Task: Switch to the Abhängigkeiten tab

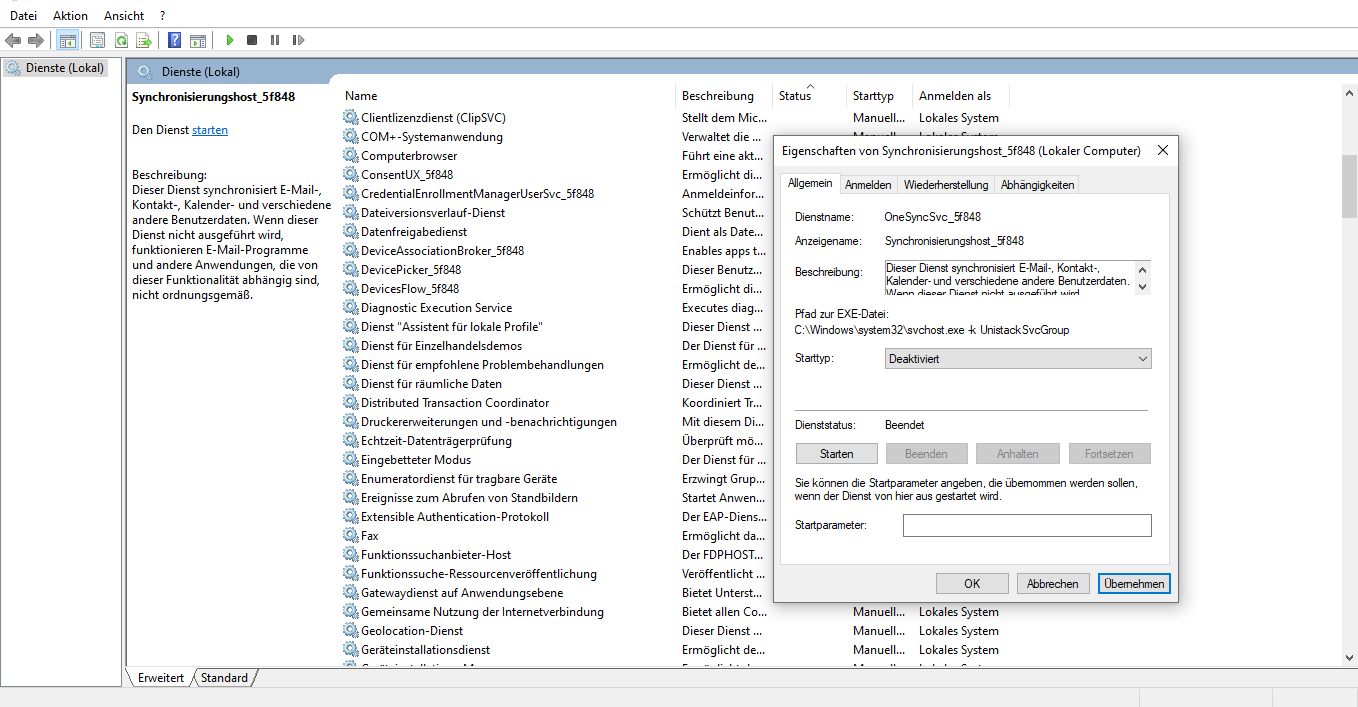Action: point(1037,185)
